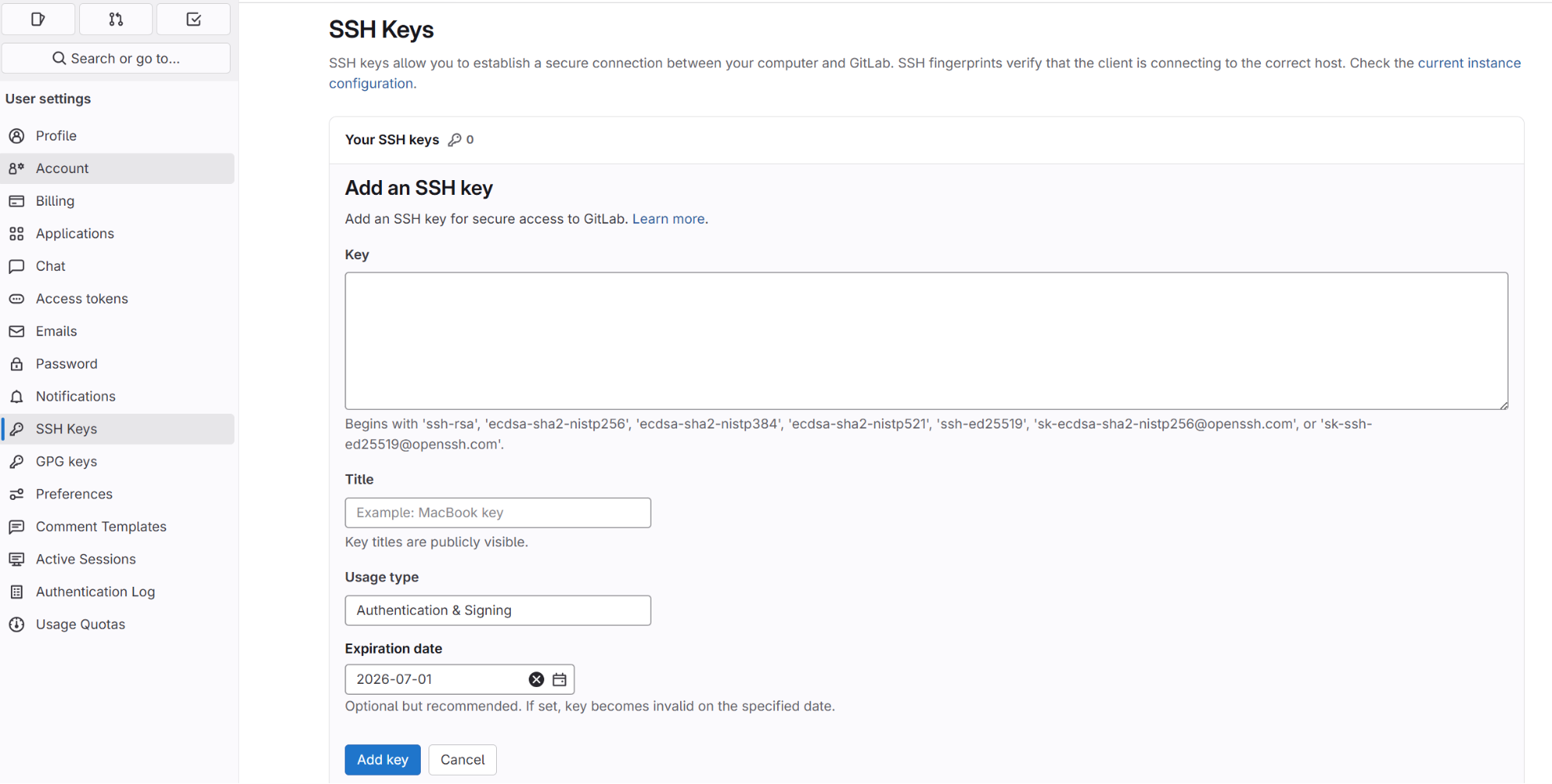This screenshot has height=784, width=1552.
Task: Click the Notifications bell icon
Action: click(x=16, y=397)
